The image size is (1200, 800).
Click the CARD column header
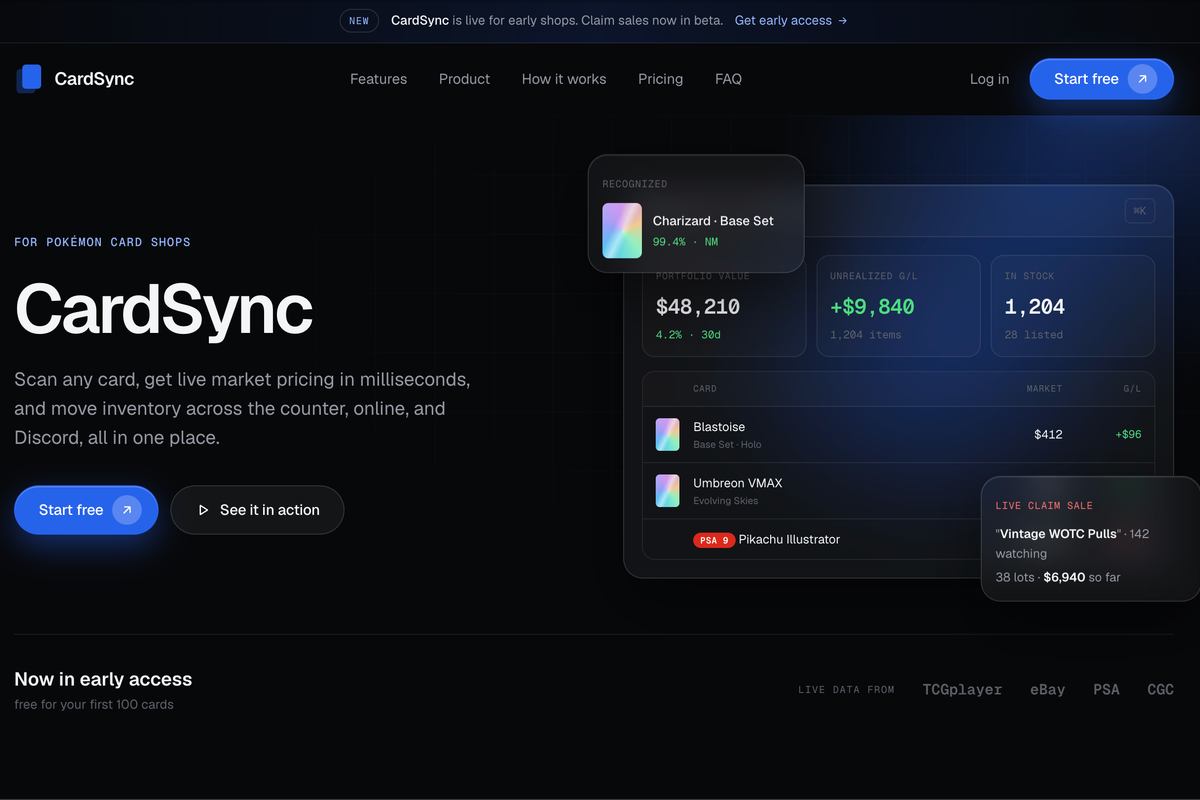pos(704,388)
